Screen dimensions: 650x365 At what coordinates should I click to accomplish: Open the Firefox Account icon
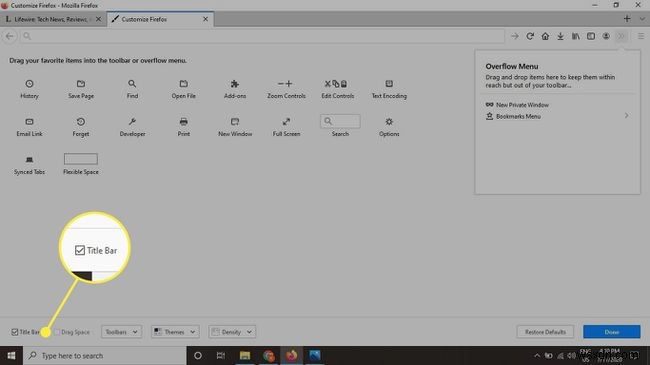(606, 36)
